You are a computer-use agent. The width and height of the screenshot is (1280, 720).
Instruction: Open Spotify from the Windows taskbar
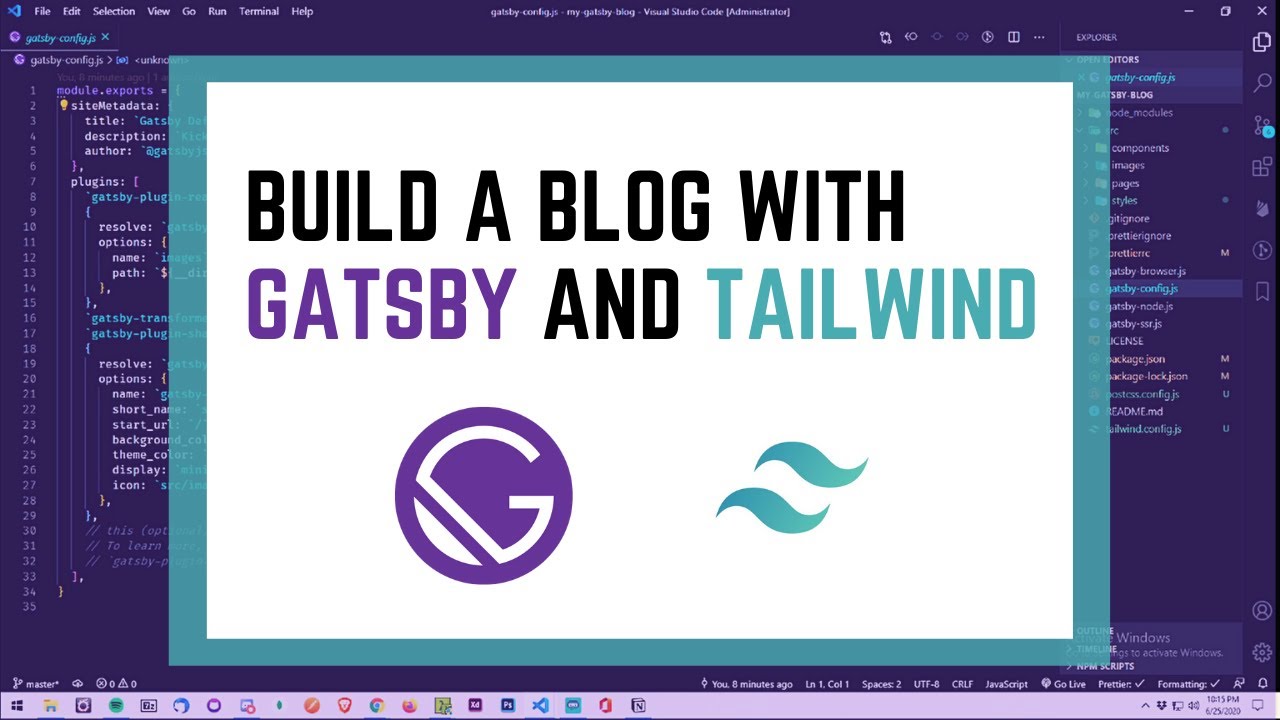pos(116,705)
